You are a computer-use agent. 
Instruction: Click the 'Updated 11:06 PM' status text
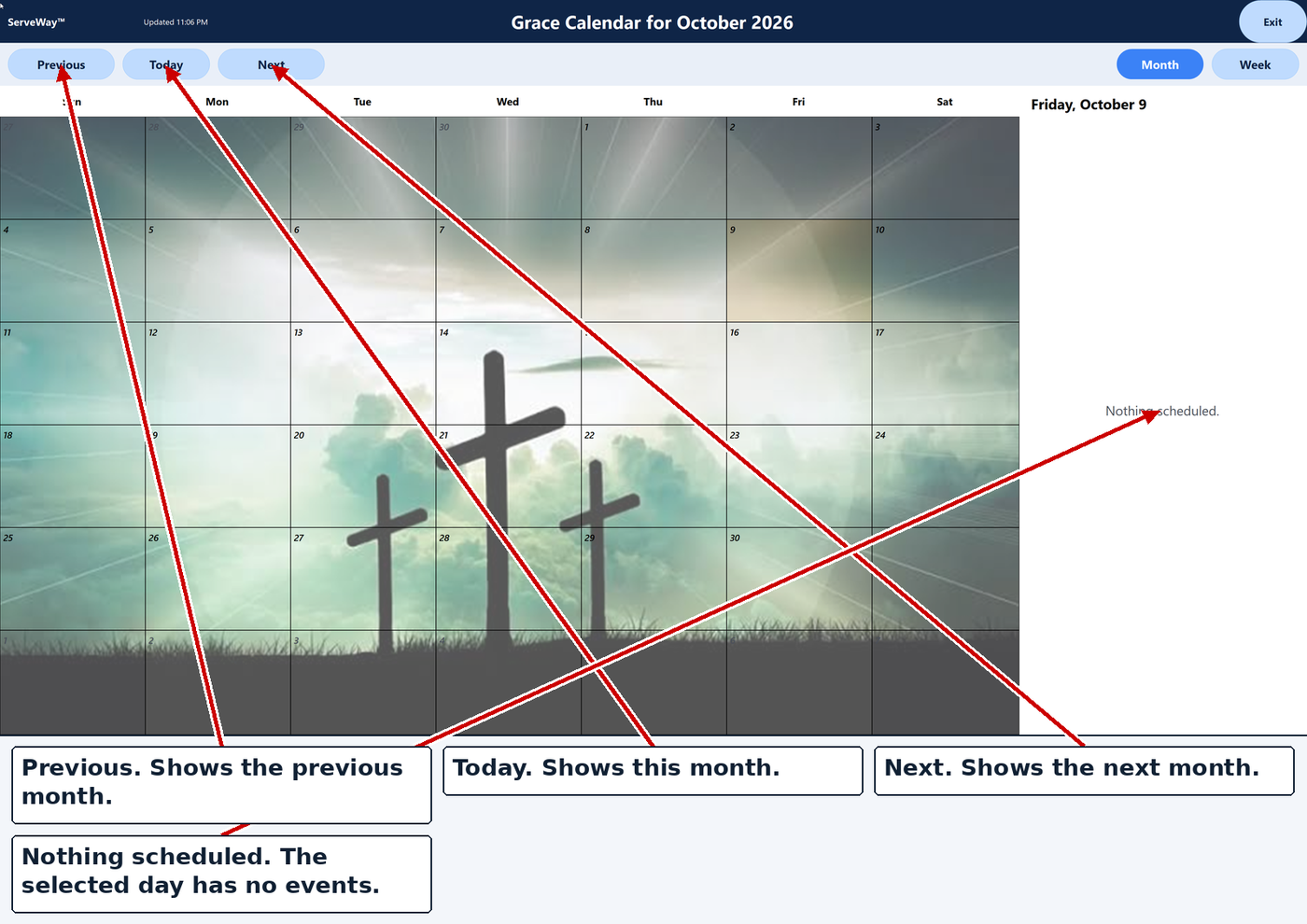tap(176, 22)
